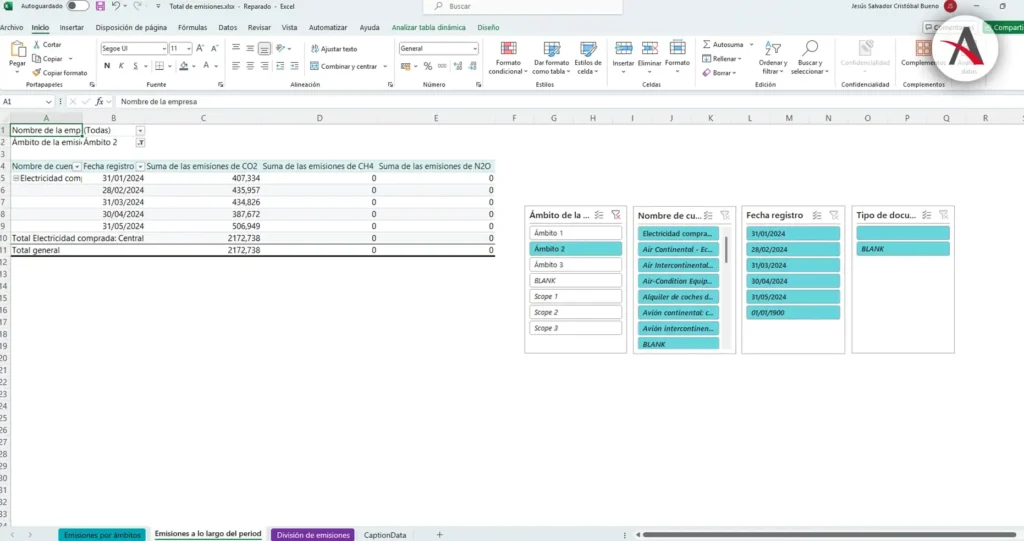Switch to the División de emisiones sheet
This screenshot has width=1024, height=541.
pyautogui.click(x=313, y=535)
